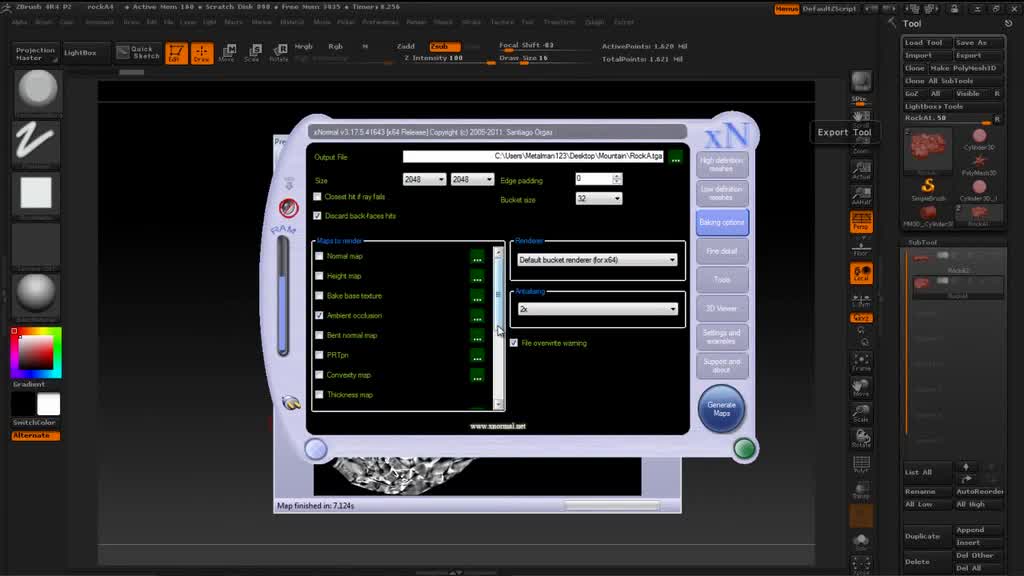The height and width of the screenshot is (576, 1024).
Task: Click the SubTool Duplicate button
Action: (x=927, y=536)
